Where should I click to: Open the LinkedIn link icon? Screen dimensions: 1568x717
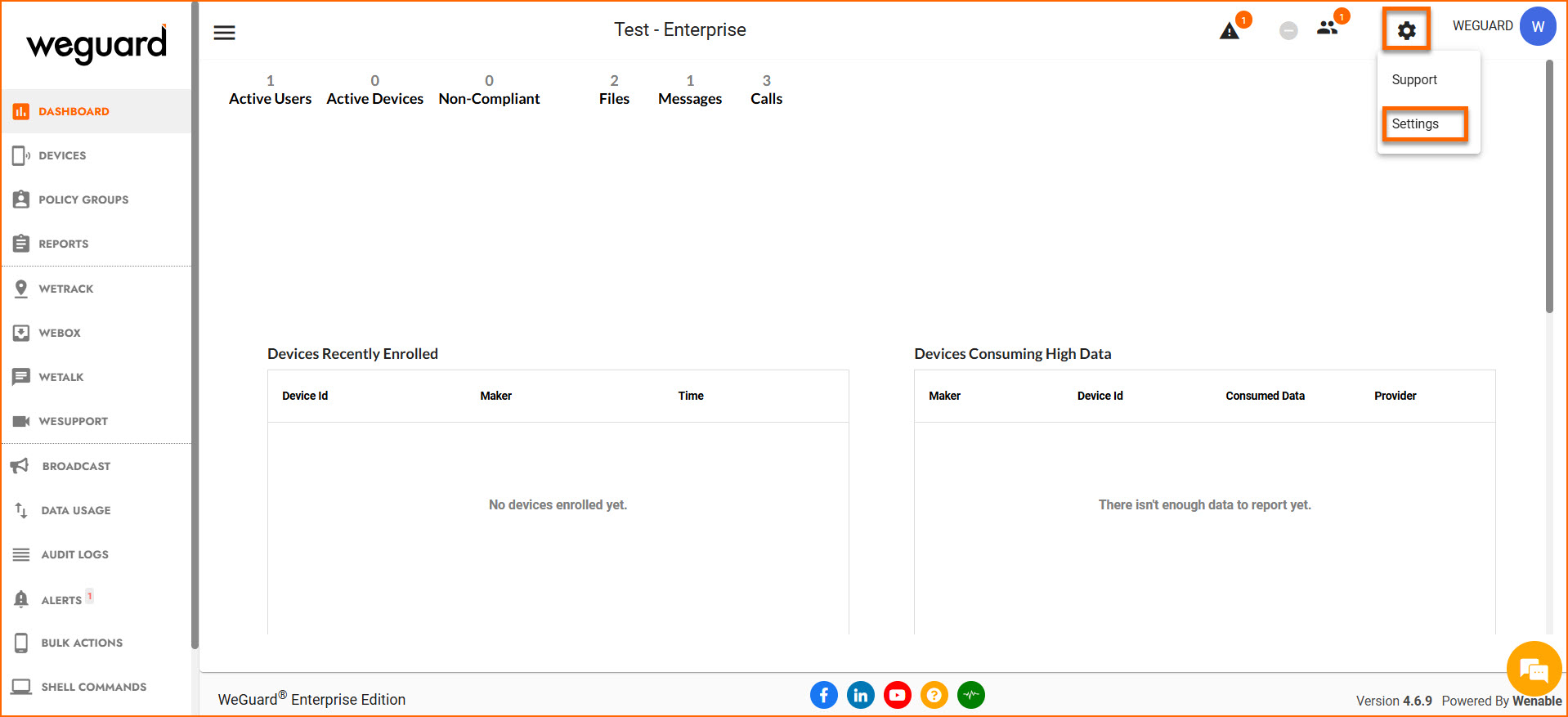(x=861, y=696)
